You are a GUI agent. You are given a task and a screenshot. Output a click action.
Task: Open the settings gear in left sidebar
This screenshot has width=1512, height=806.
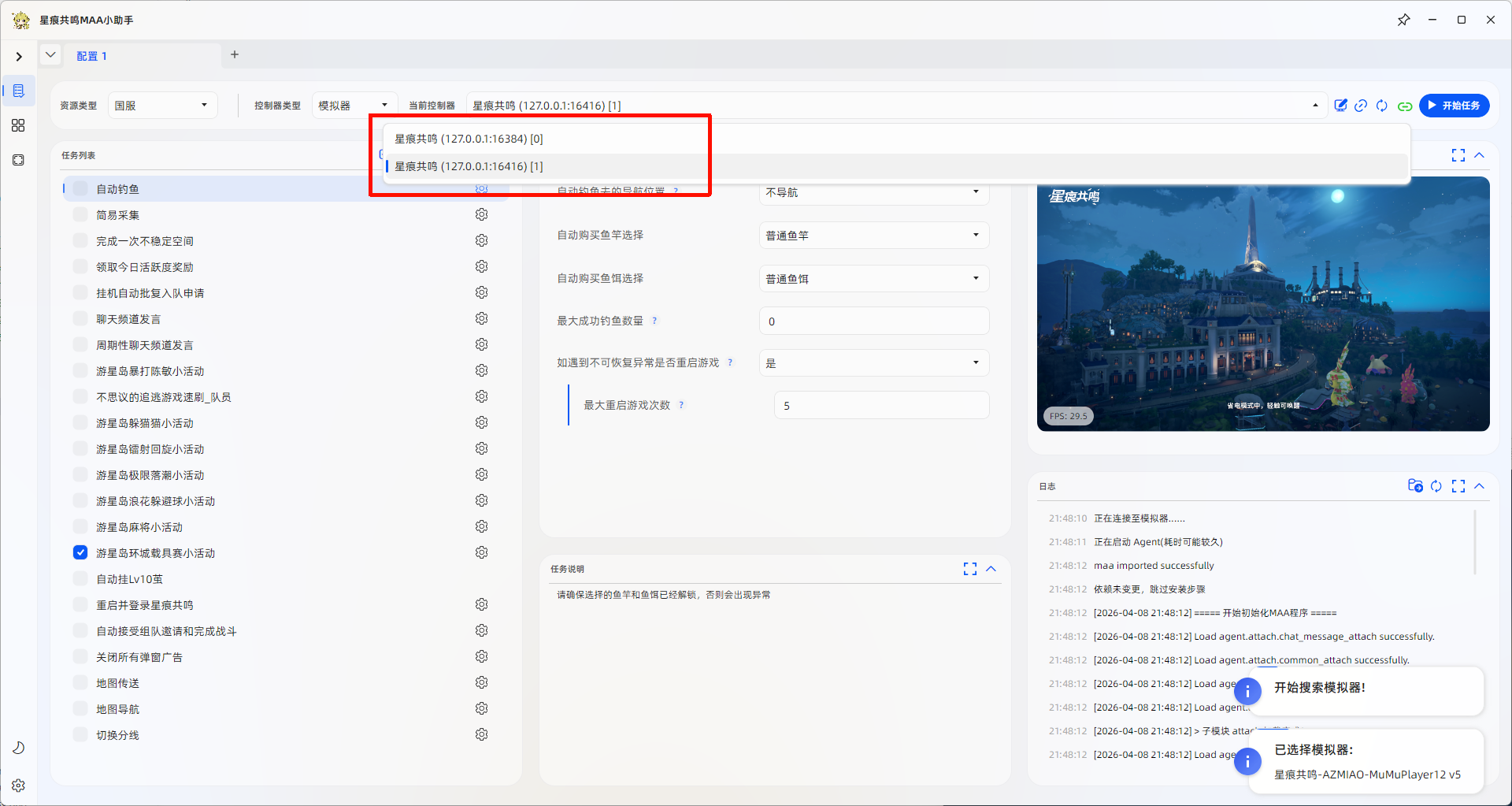18,786
